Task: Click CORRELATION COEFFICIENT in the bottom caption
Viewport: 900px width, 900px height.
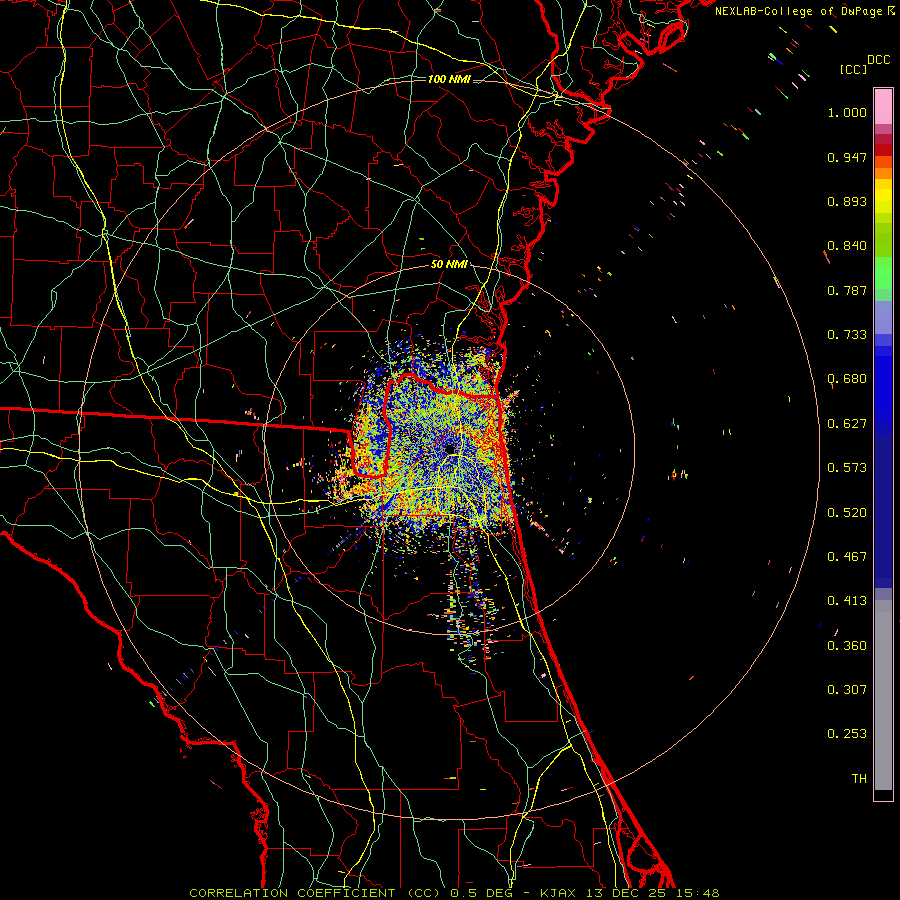Action: [292, 893]
